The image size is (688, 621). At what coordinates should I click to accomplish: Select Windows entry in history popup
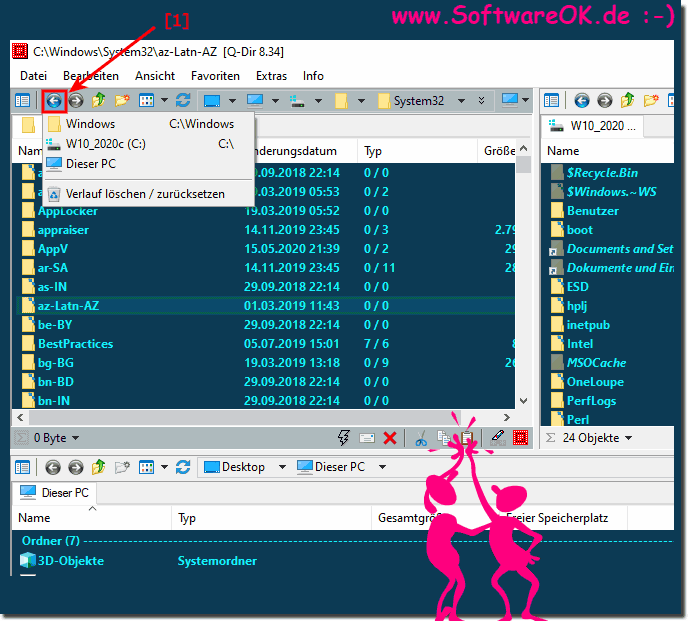click(x=148, y=124)
